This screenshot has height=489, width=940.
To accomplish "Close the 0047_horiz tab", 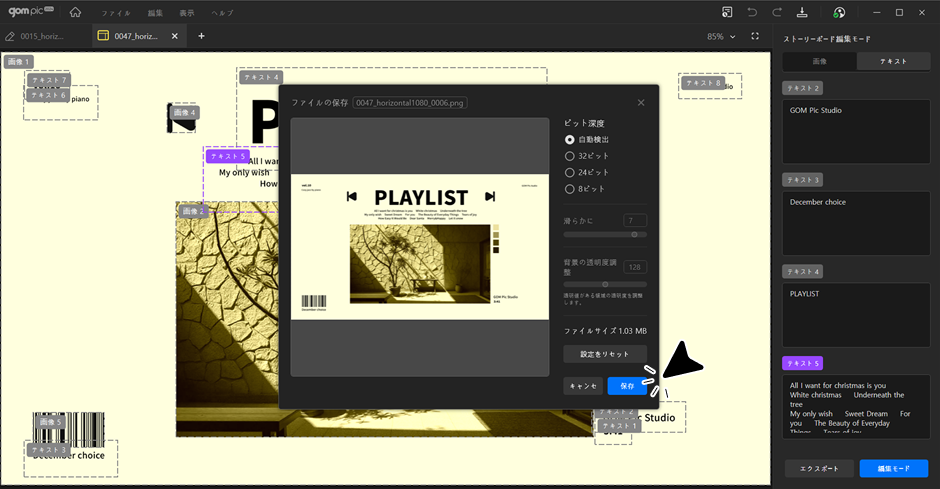I will click(176, 36).
